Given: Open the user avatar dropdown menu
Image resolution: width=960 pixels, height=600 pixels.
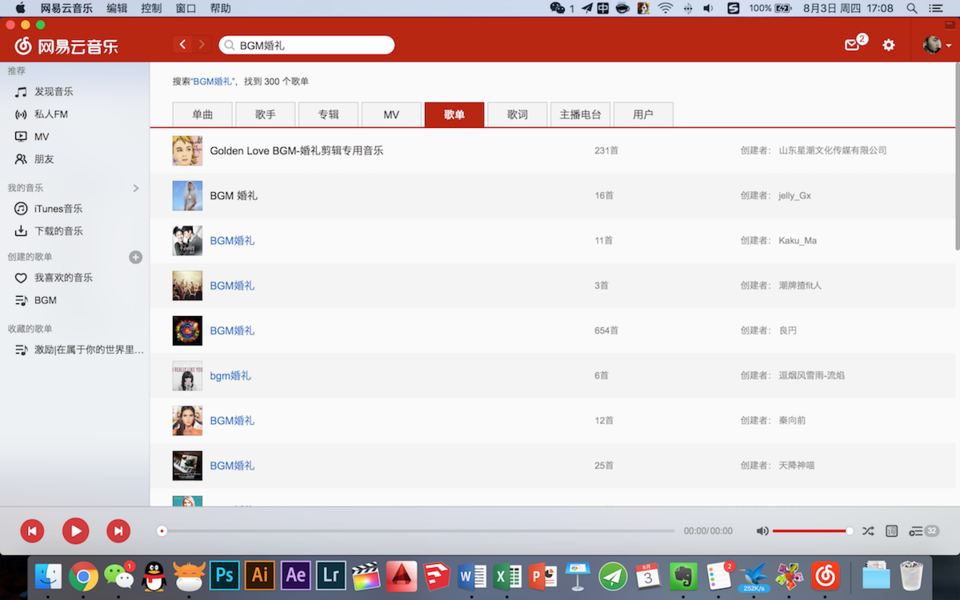Looking at the screenshot, I should coord(937,45).
